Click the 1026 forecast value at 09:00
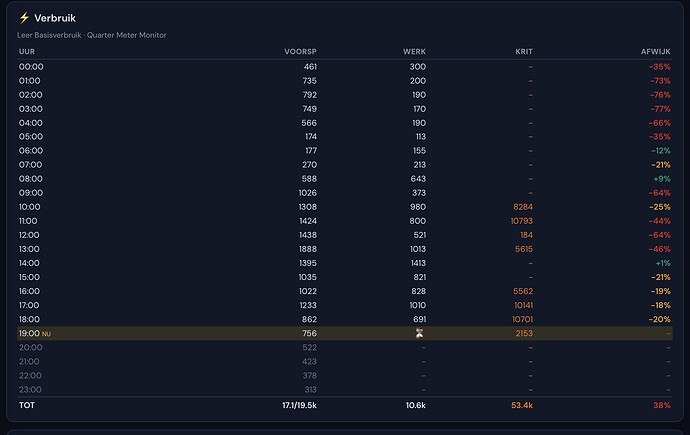The width and height of the screenshot is (690, 435). (308, 193)
